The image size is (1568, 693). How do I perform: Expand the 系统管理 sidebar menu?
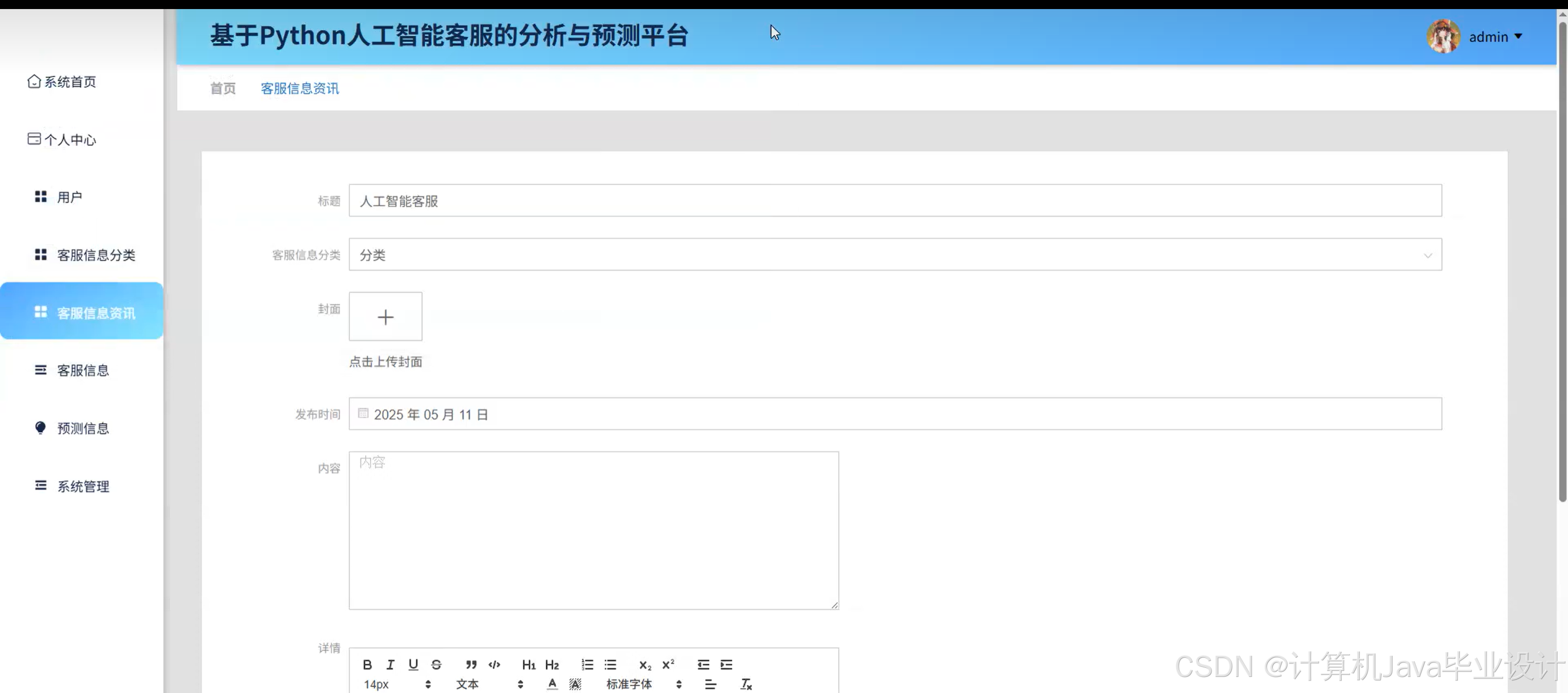click(x=72, y=486)
